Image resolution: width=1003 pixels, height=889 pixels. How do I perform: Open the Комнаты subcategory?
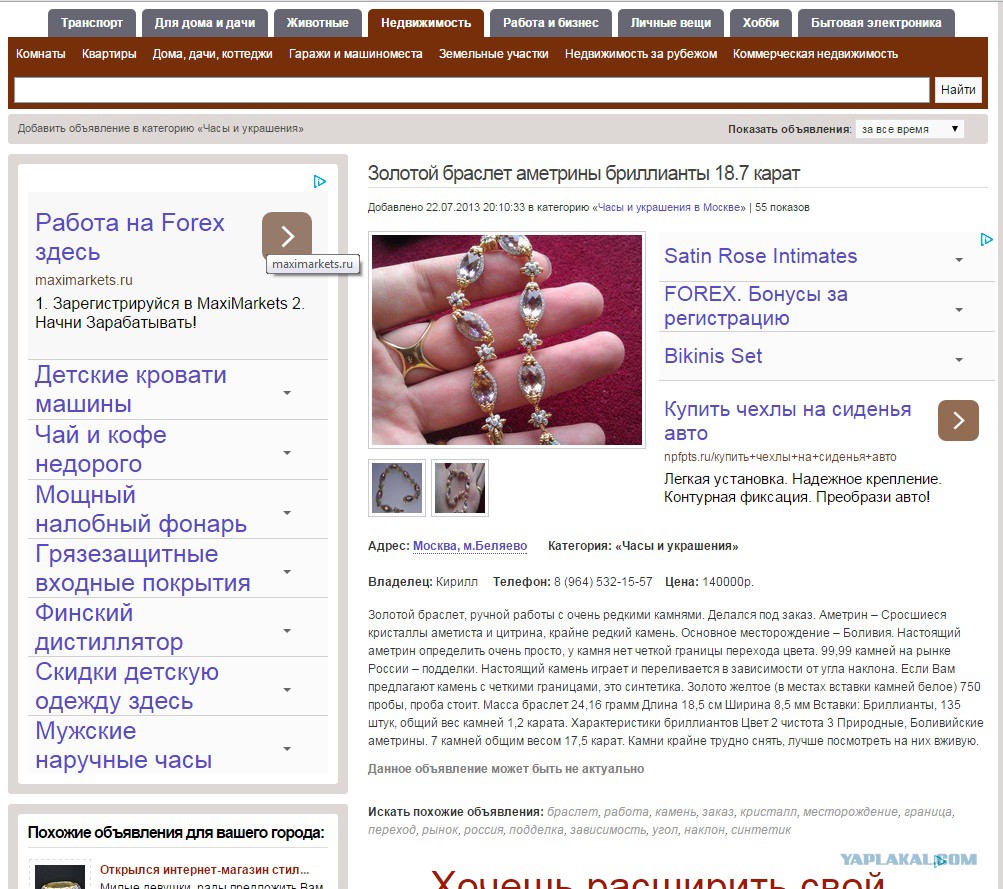pyautogui.click(x=40, y=54)
